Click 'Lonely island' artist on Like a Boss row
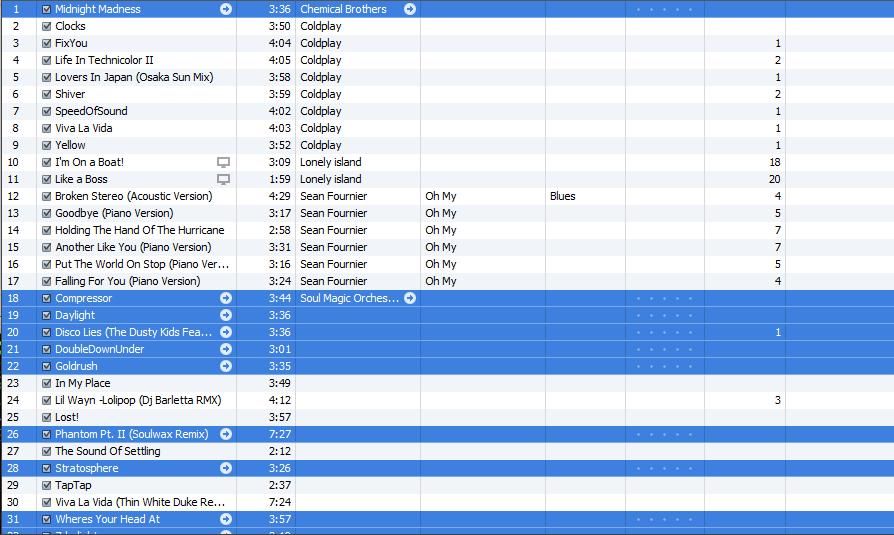Screen dimensions: 894x535 tap(331, 179)
